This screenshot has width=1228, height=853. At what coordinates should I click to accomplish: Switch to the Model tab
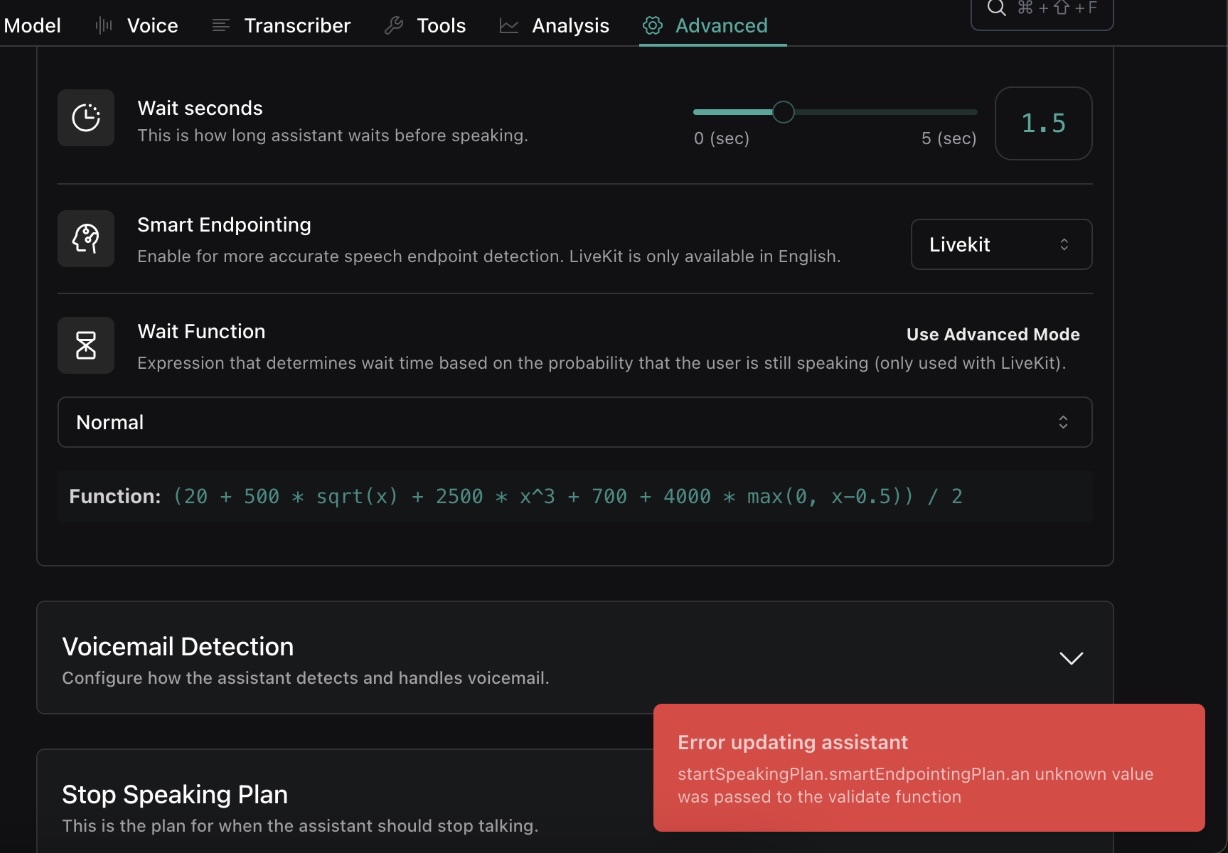point(32,26)
